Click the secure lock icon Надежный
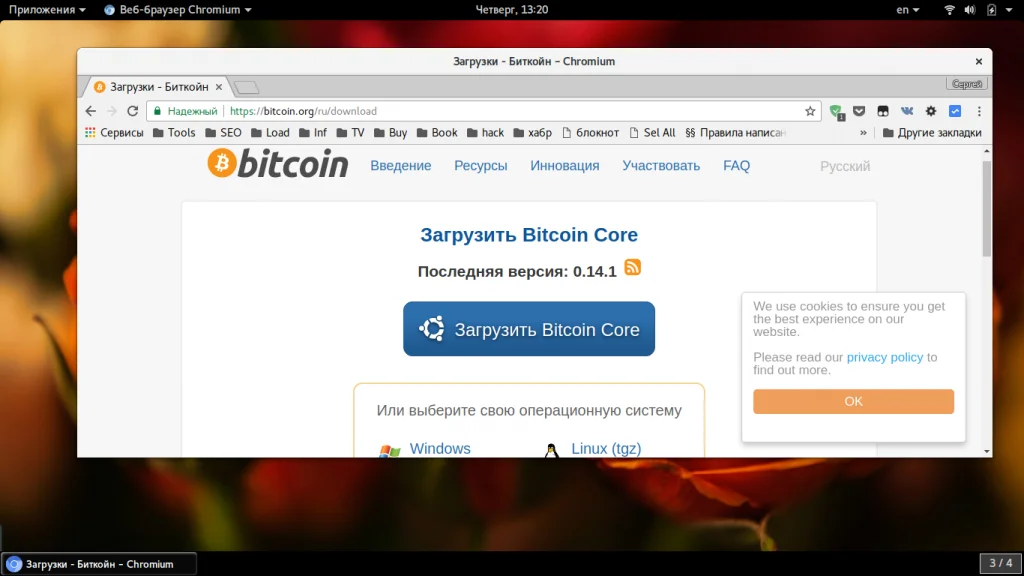Screen dimensions: 1024x576 tap(185, 111)
